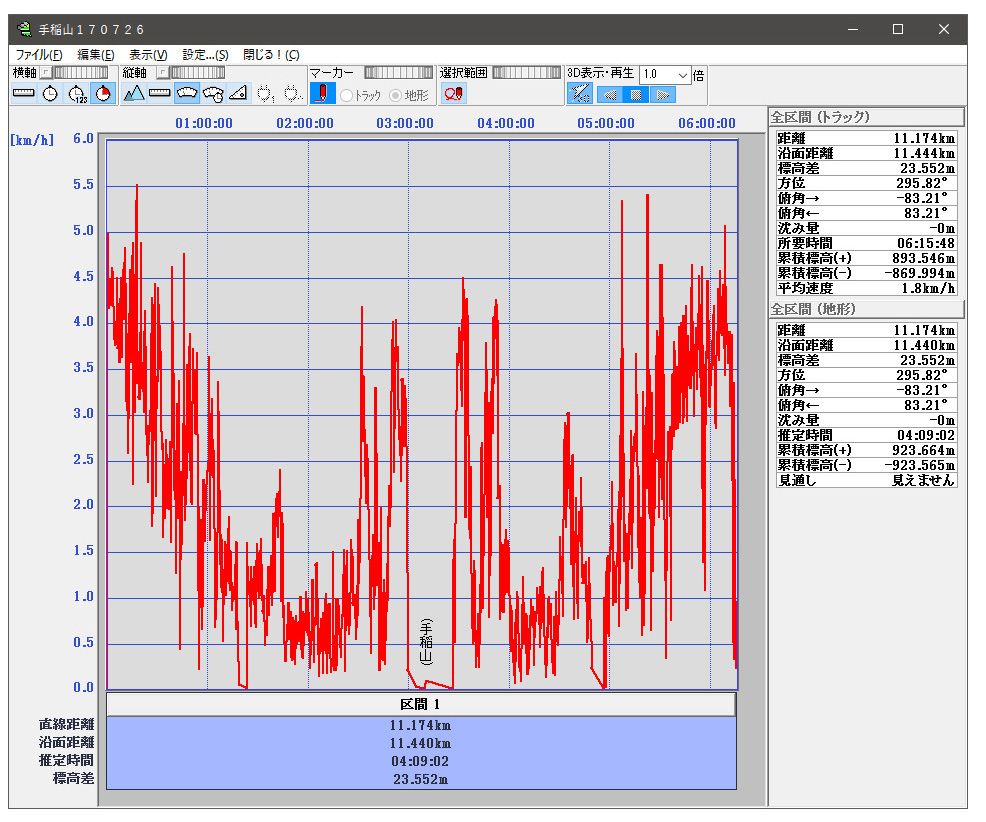Select the highlighted red clock horizontal axis icon
986x822 pixels.
[104, 94]
